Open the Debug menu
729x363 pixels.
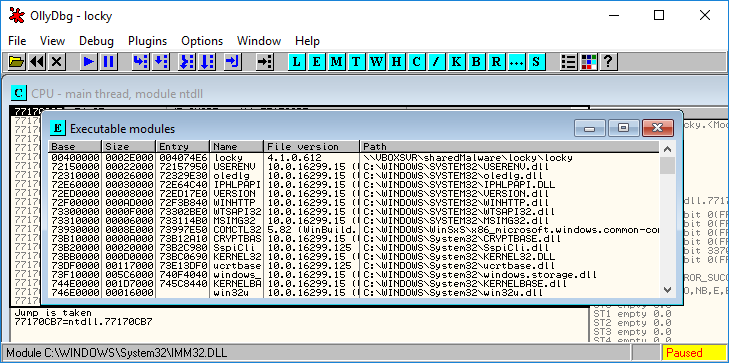click(96, 41)
